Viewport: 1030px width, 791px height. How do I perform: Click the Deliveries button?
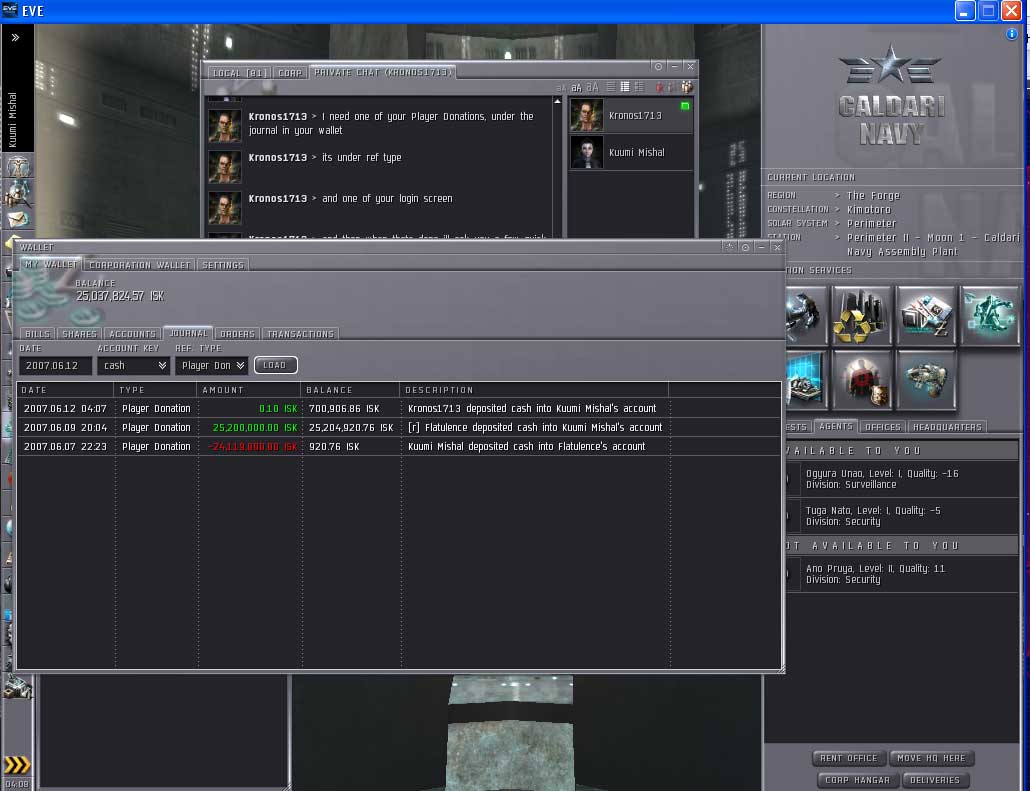click(x=935, y=780)
